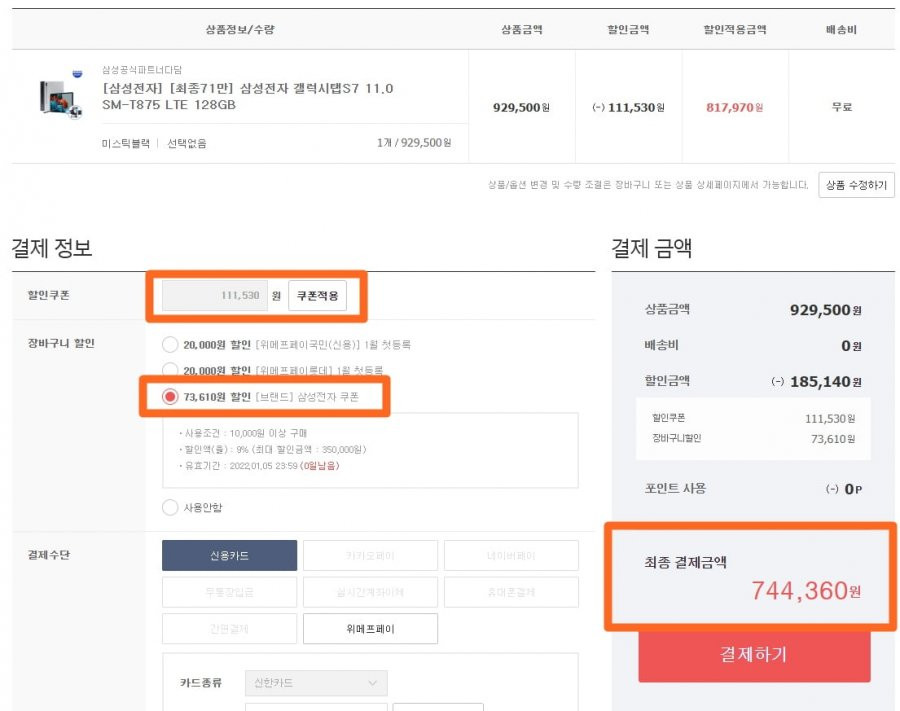The height and width of the screenshot is (711, 900).
Task: Select 위메프페이롯데 20,000원 할인 radio option
Action: 170,370
